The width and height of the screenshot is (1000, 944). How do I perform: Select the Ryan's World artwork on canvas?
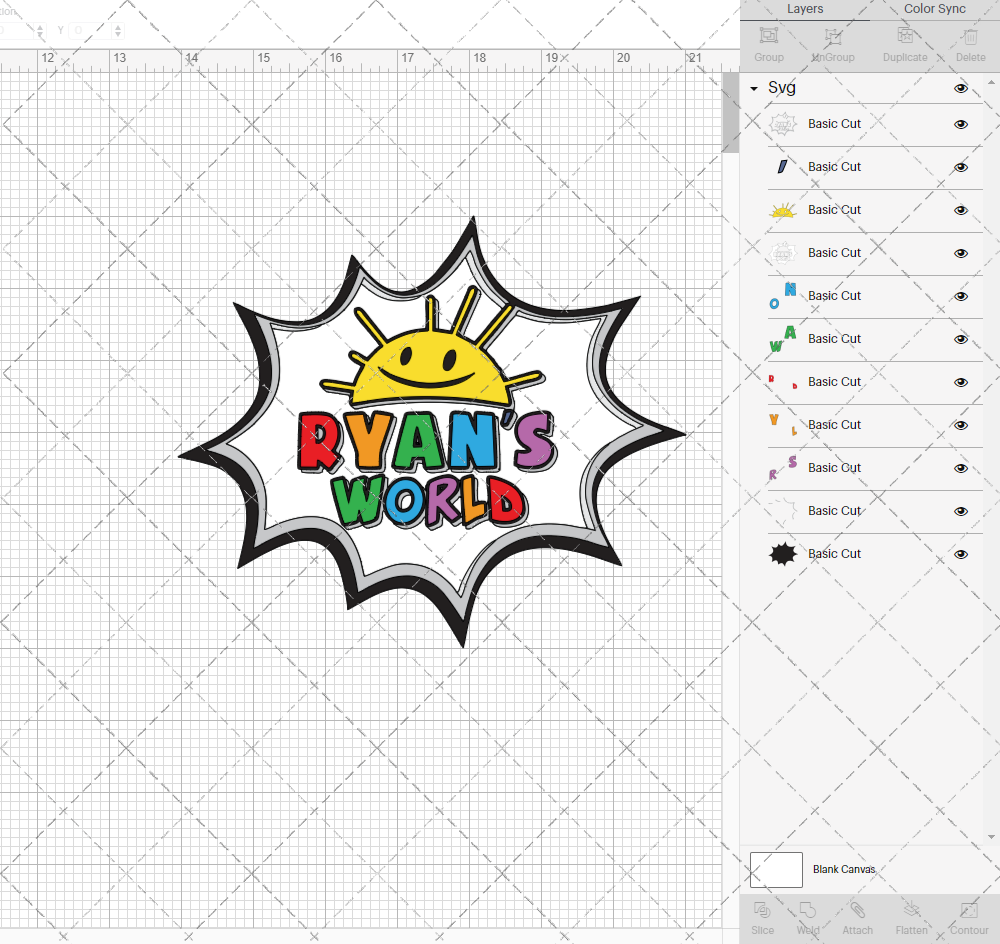(x=432, y=432)
